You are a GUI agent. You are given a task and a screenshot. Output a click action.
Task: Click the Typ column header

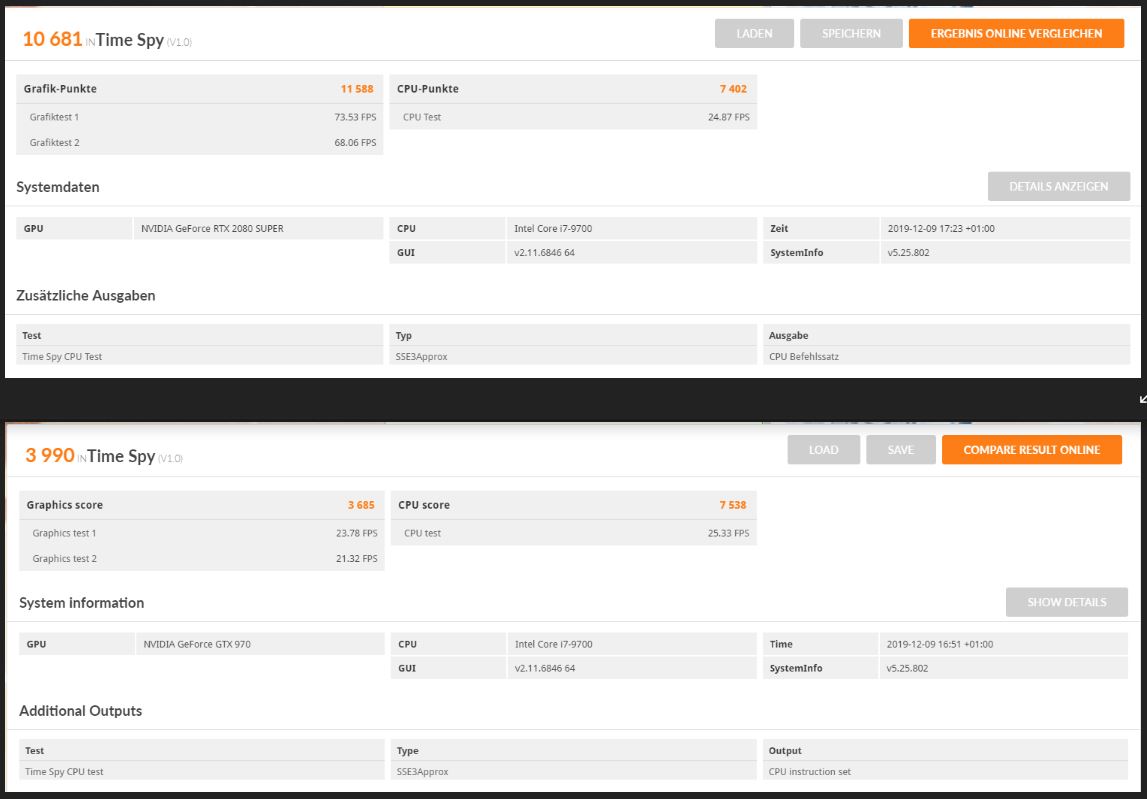404,336
